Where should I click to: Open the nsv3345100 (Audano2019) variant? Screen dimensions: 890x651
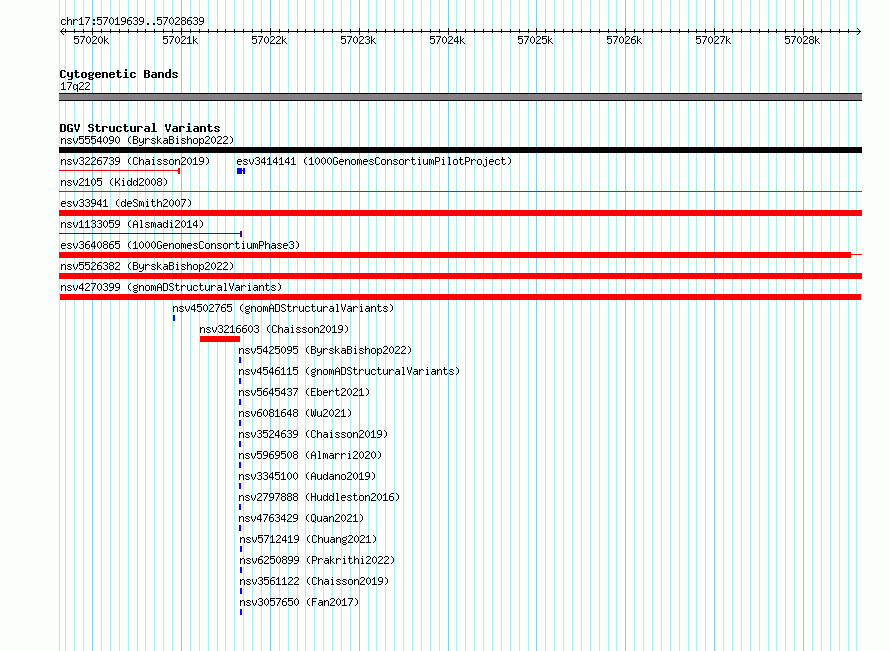(307, 476)
